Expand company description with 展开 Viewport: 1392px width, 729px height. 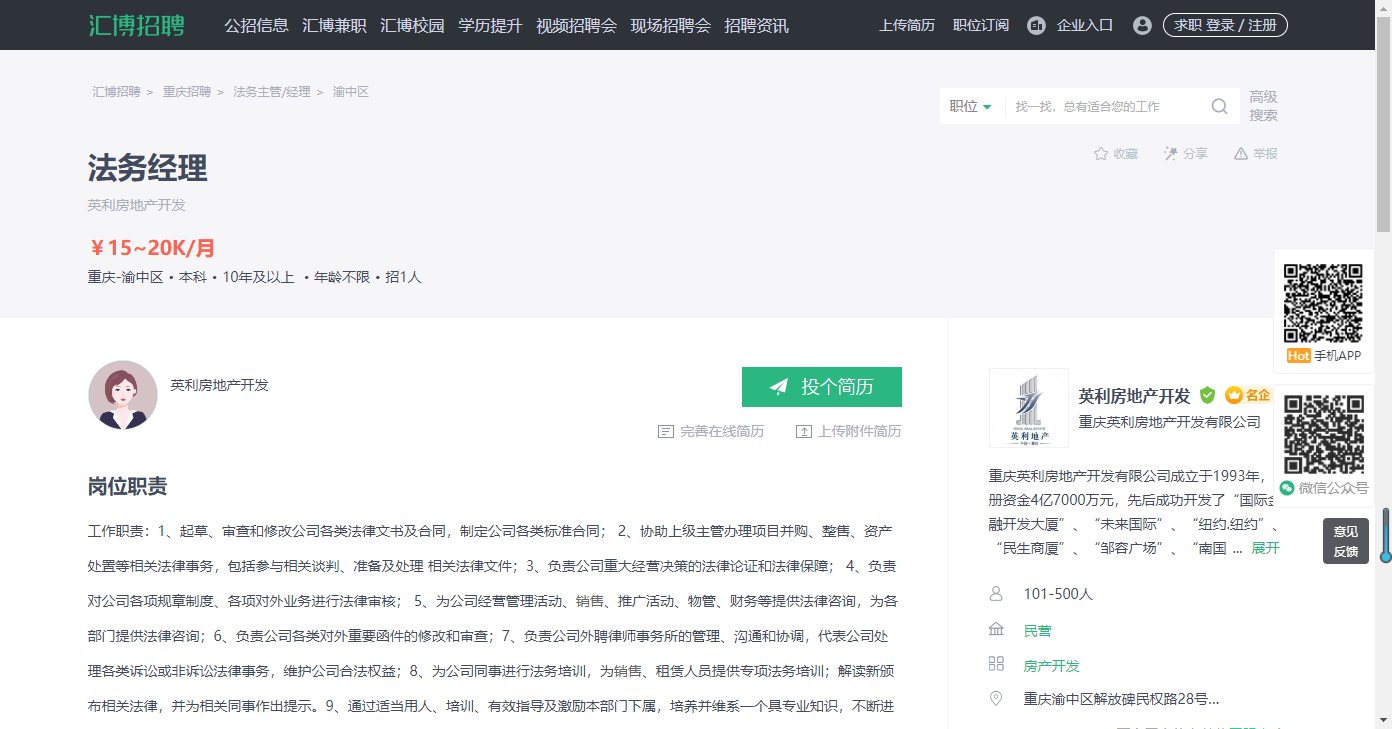[1265, 548]
